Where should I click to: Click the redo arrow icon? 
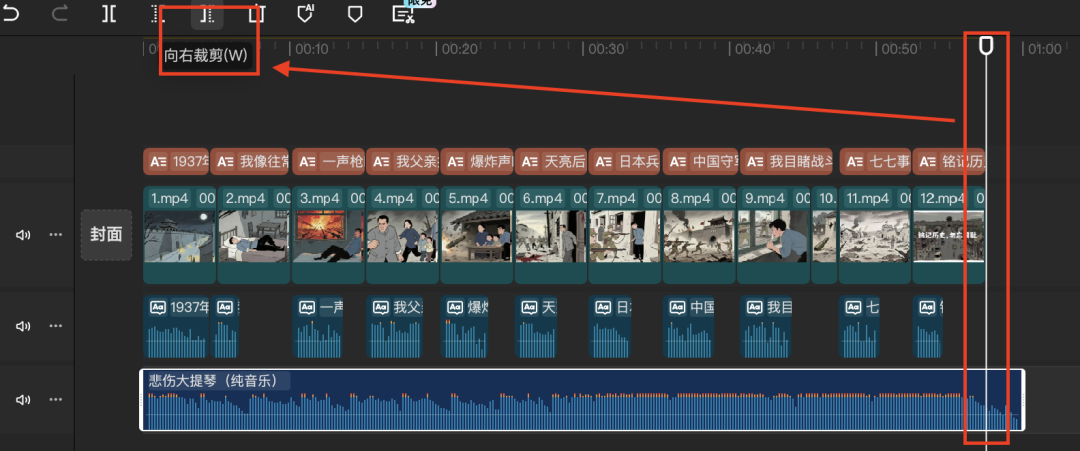click(60, 13)
